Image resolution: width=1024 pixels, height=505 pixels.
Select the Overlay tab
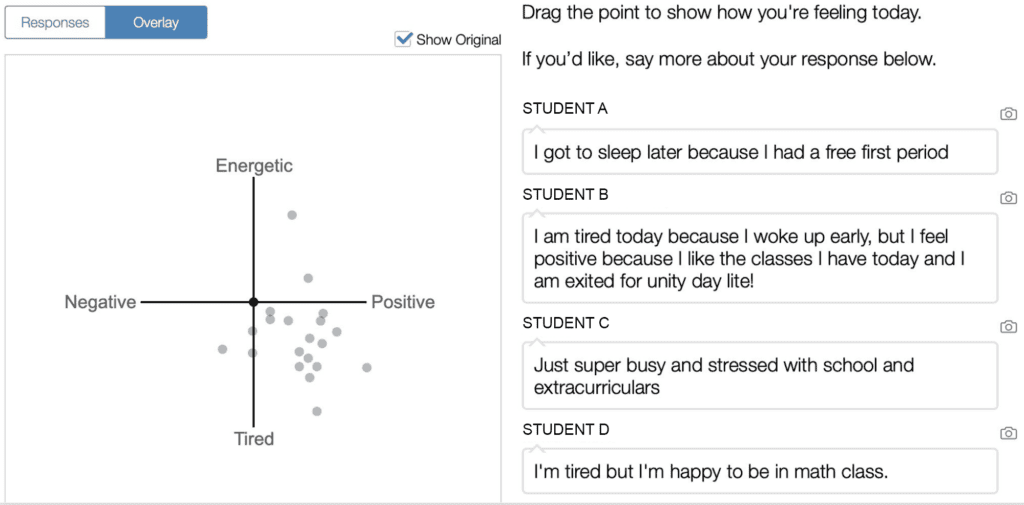156,23
